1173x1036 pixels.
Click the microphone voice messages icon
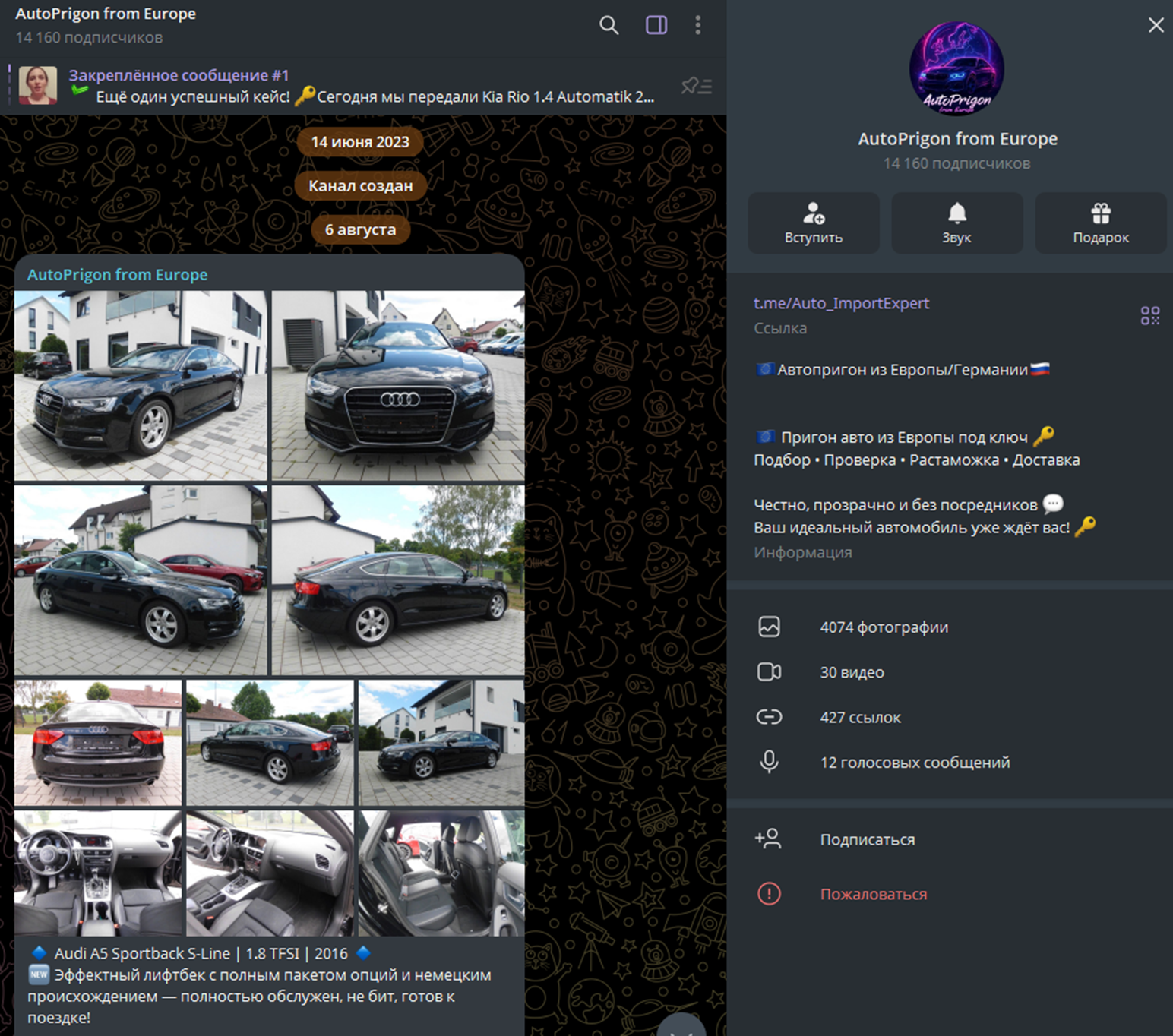[769, 762]
